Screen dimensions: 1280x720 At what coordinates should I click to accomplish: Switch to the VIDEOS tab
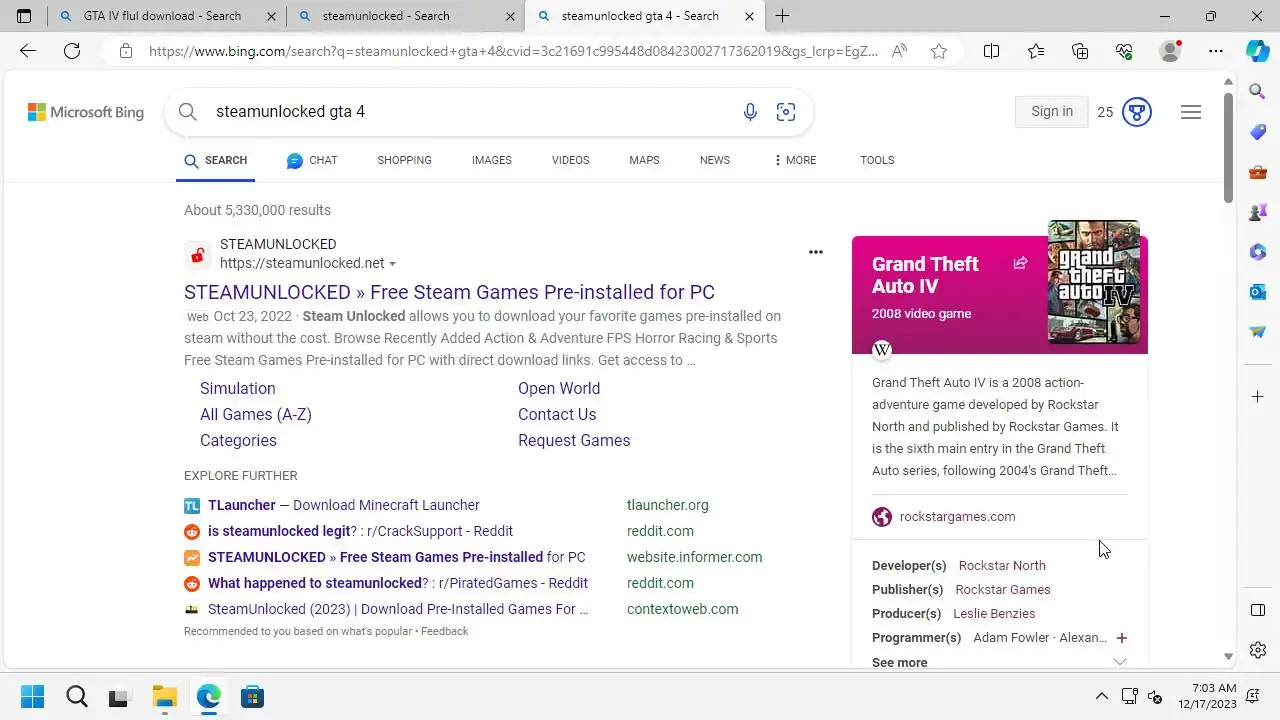(570, 160)
